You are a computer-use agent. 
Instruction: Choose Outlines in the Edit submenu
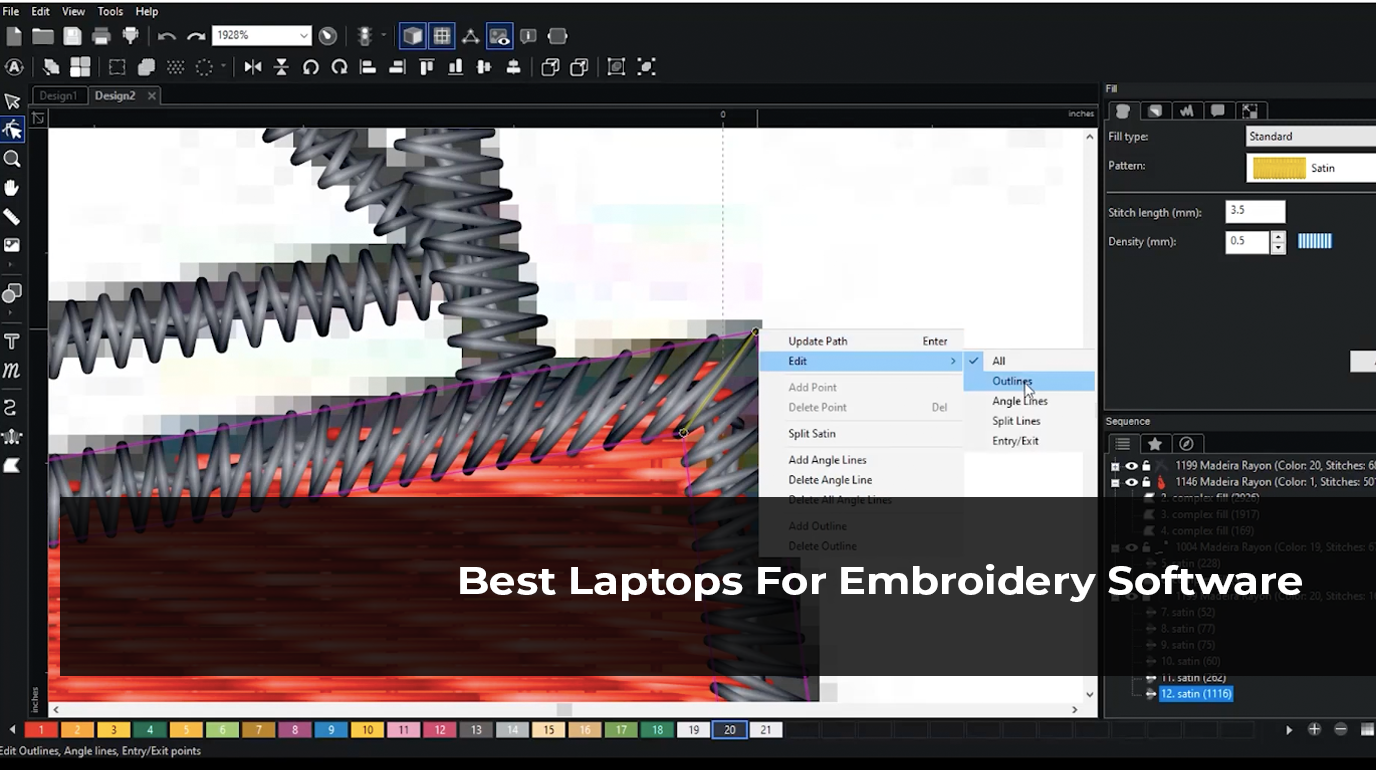point(1029,381)
